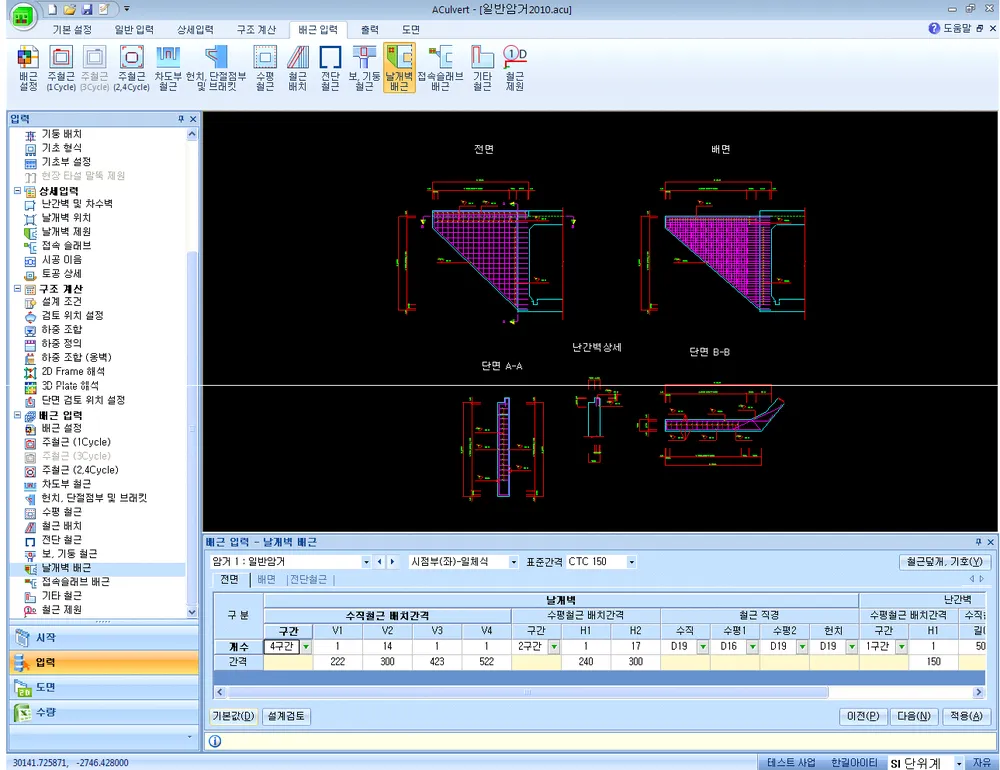
Task: Collapse the 배근 입력 tree group
Action: (x=17, y=415)
